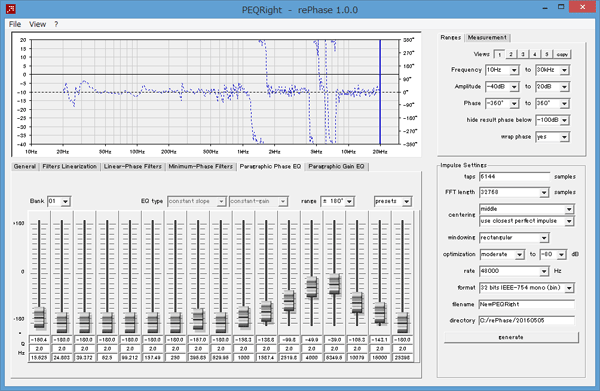600x391 pixels.
Task: Click the first band slider handle
Action: pyautogui.click(x=39, y=318)
